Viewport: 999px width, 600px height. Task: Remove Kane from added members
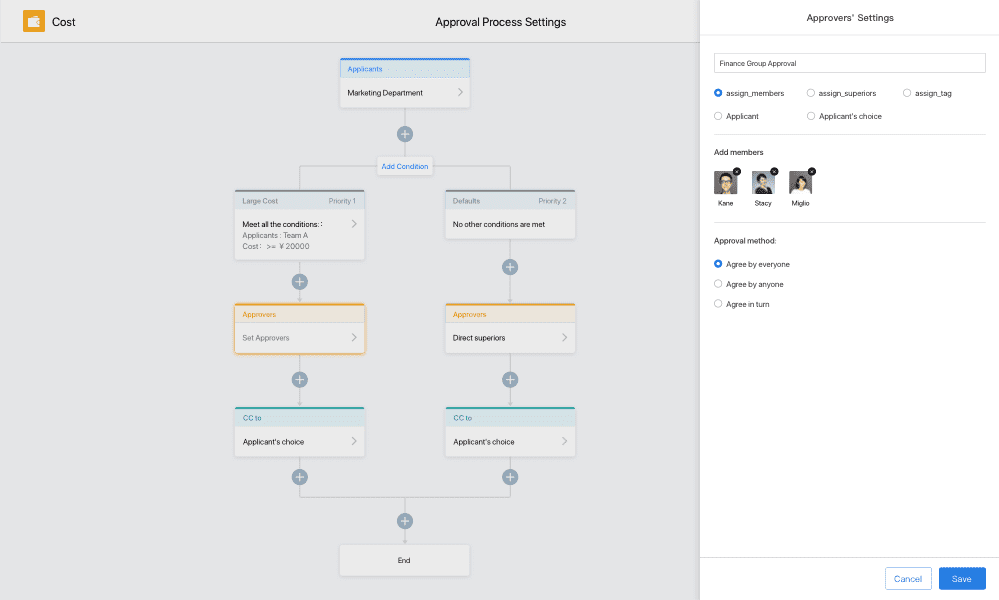coord(737,171)
